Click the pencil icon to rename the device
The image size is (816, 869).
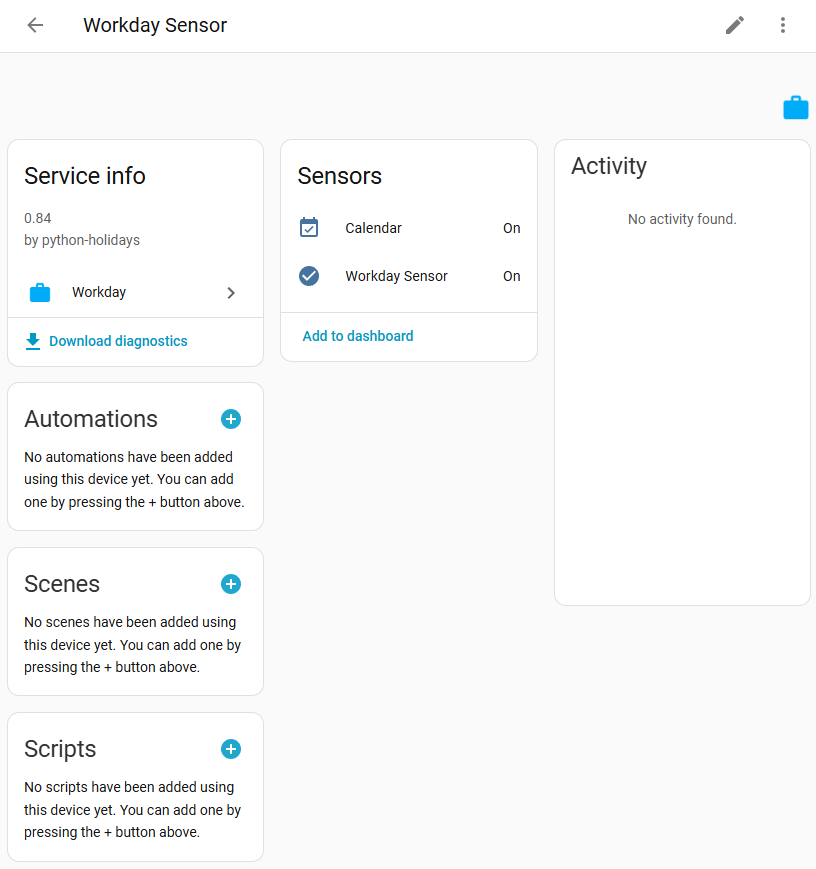[735, 25]
